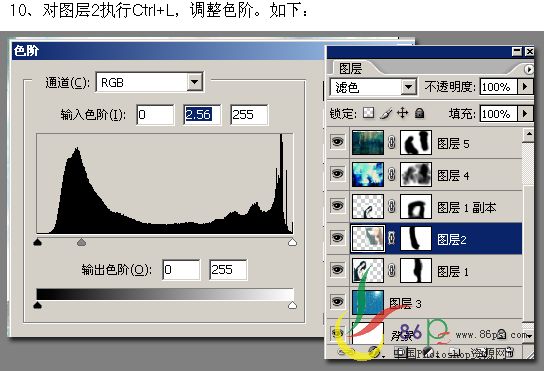
Task: Click 填充 100% value field
Action: click(499, 114)
